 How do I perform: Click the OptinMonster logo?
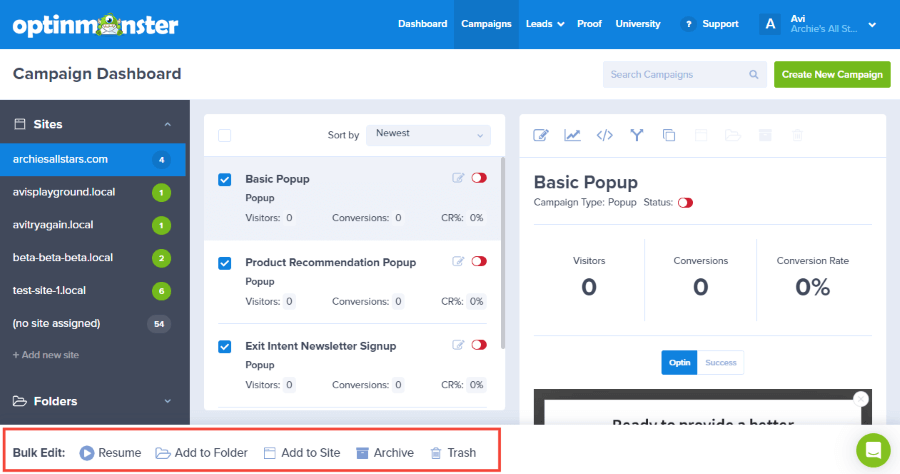point(95,25)
